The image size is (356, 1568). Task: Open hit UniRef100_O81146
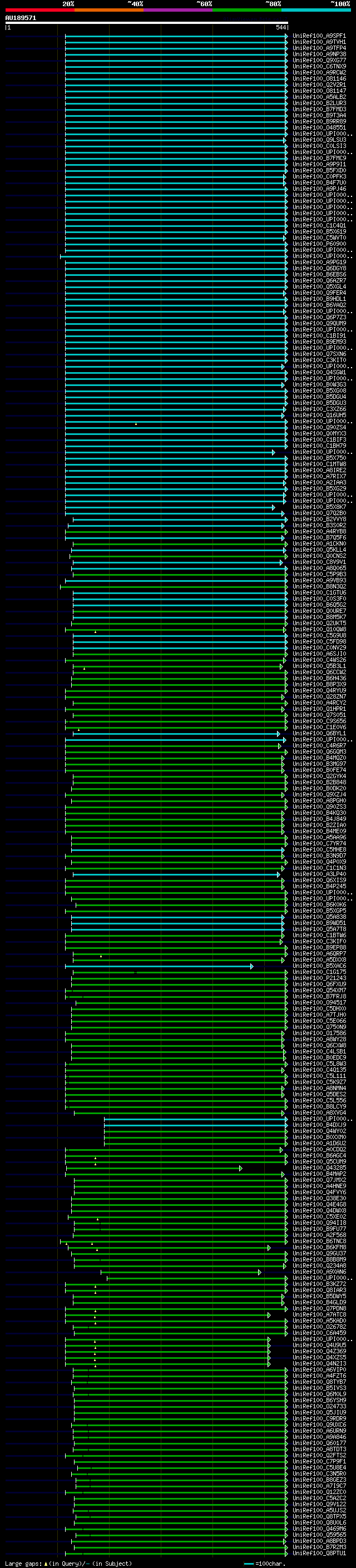[x=319, y=78]
